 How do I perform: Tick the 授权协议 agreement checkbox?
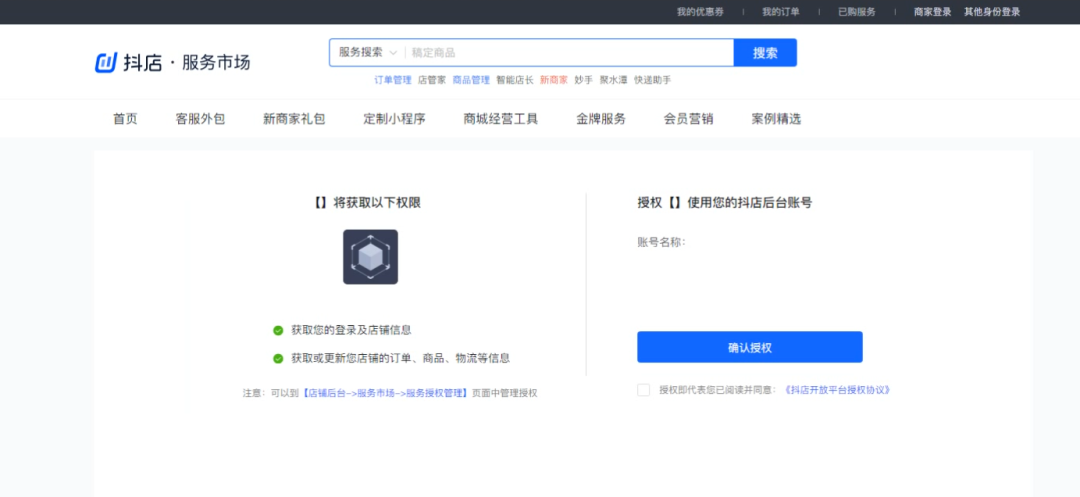pos(643,390)
